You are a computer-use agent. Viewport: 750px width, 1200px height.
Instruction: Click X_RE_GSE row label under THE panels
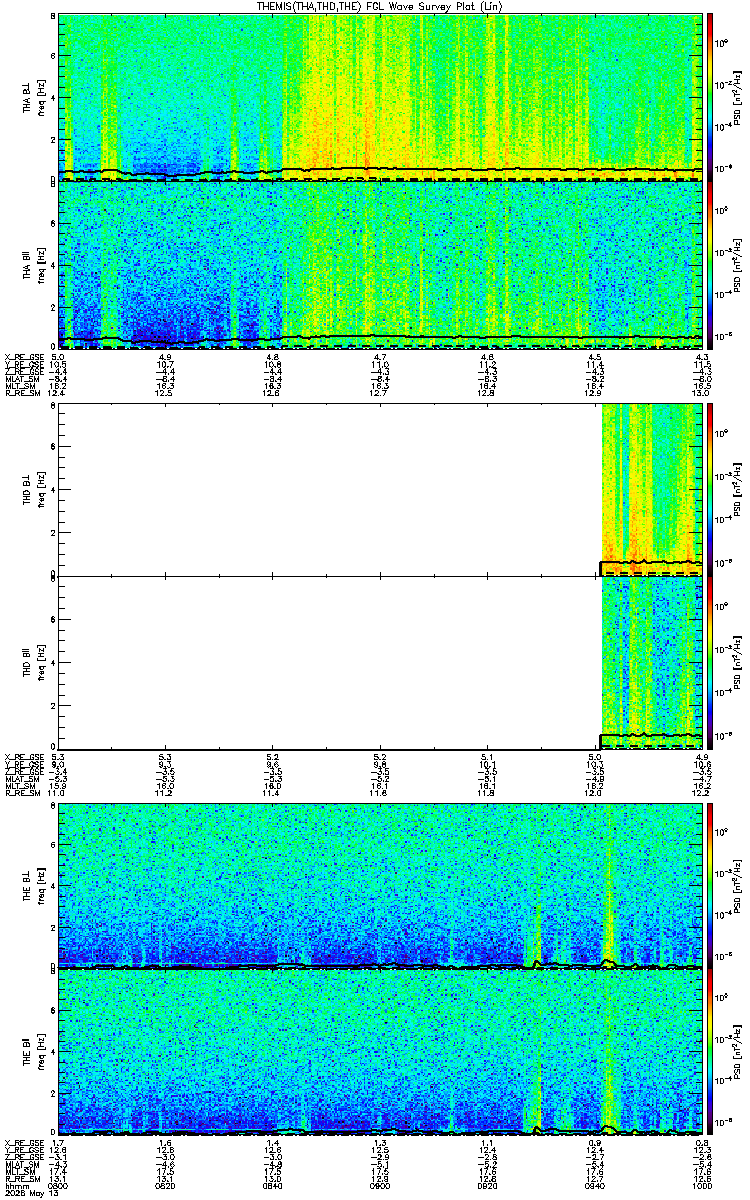point(24,1143)
